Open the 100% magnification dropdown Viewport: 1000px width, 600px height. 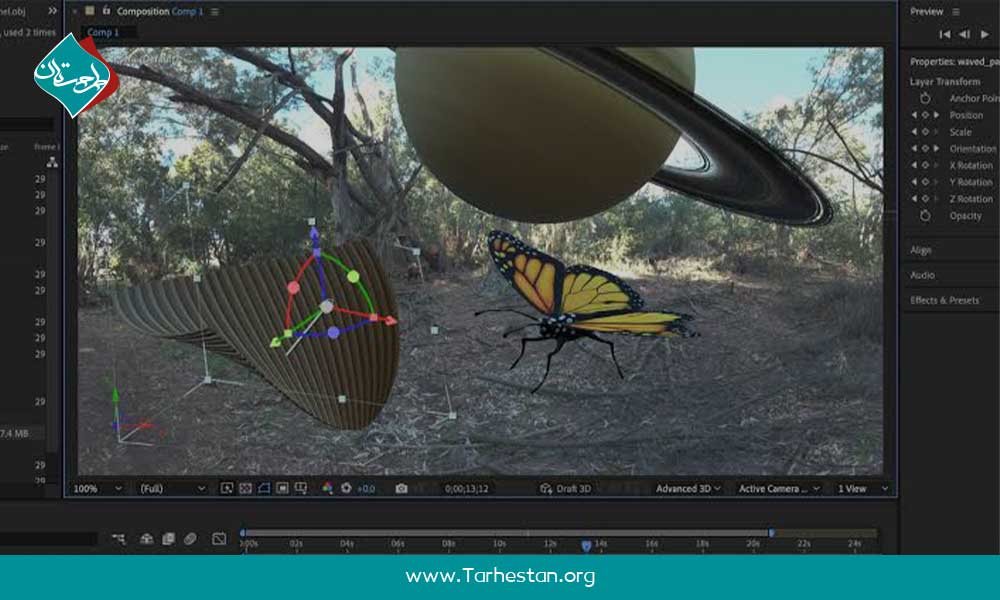coord(97,489)
